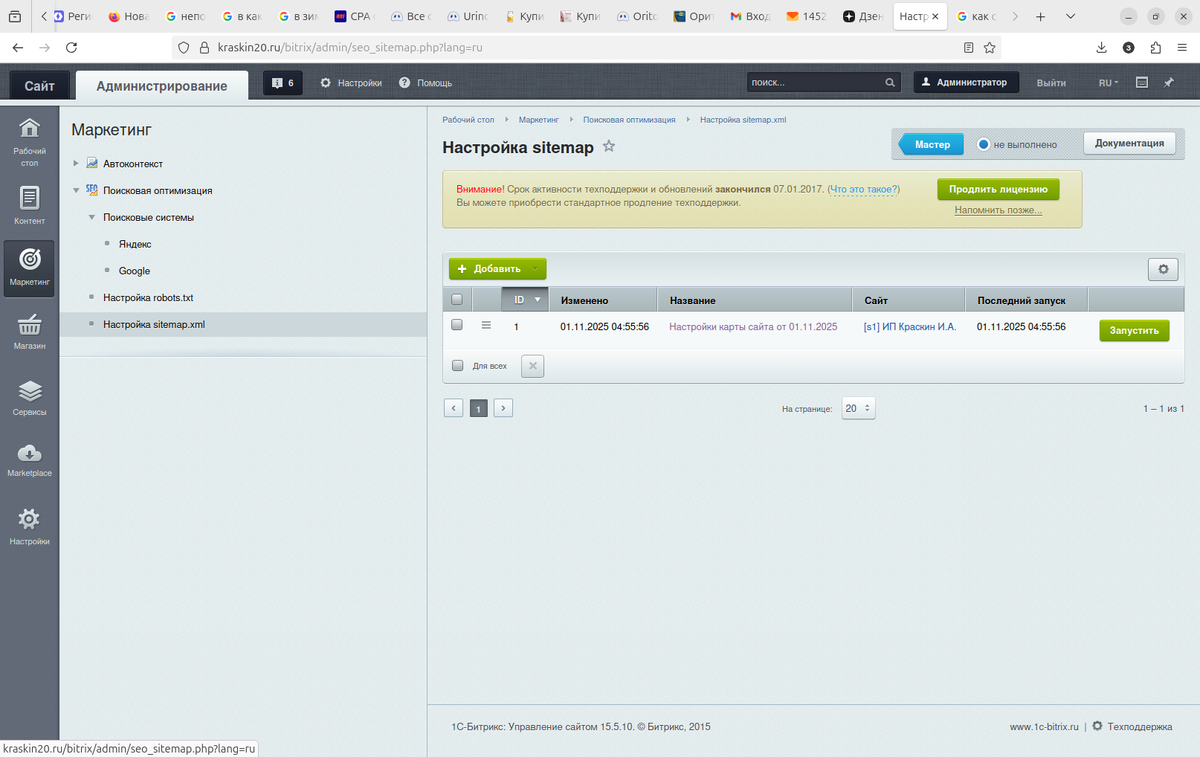
Task: Open the Техподдержка footer link
Action: pyautogui.click(x=1139, y=727)
